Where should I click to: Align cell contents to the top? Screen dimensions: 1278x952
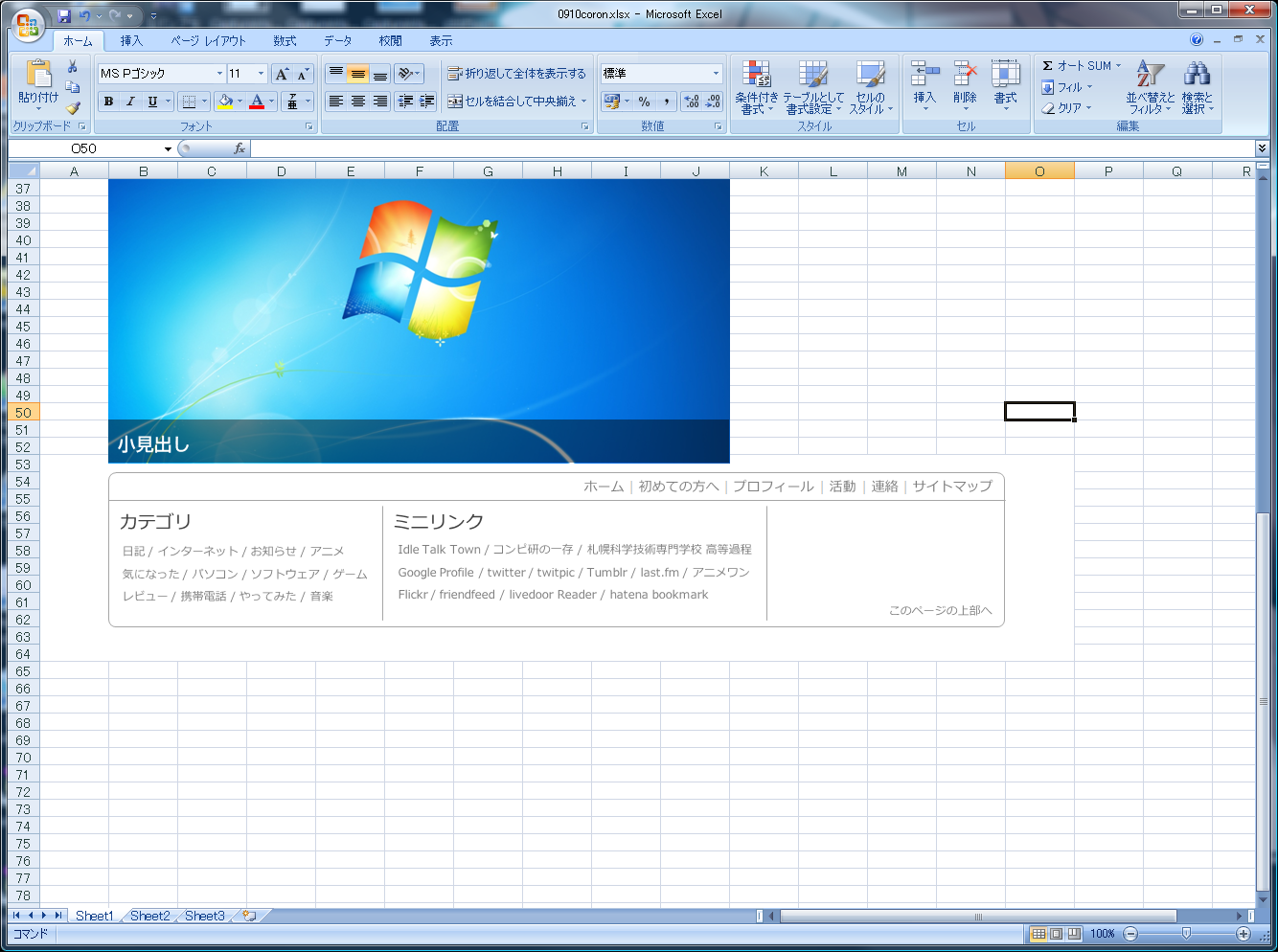336,74
